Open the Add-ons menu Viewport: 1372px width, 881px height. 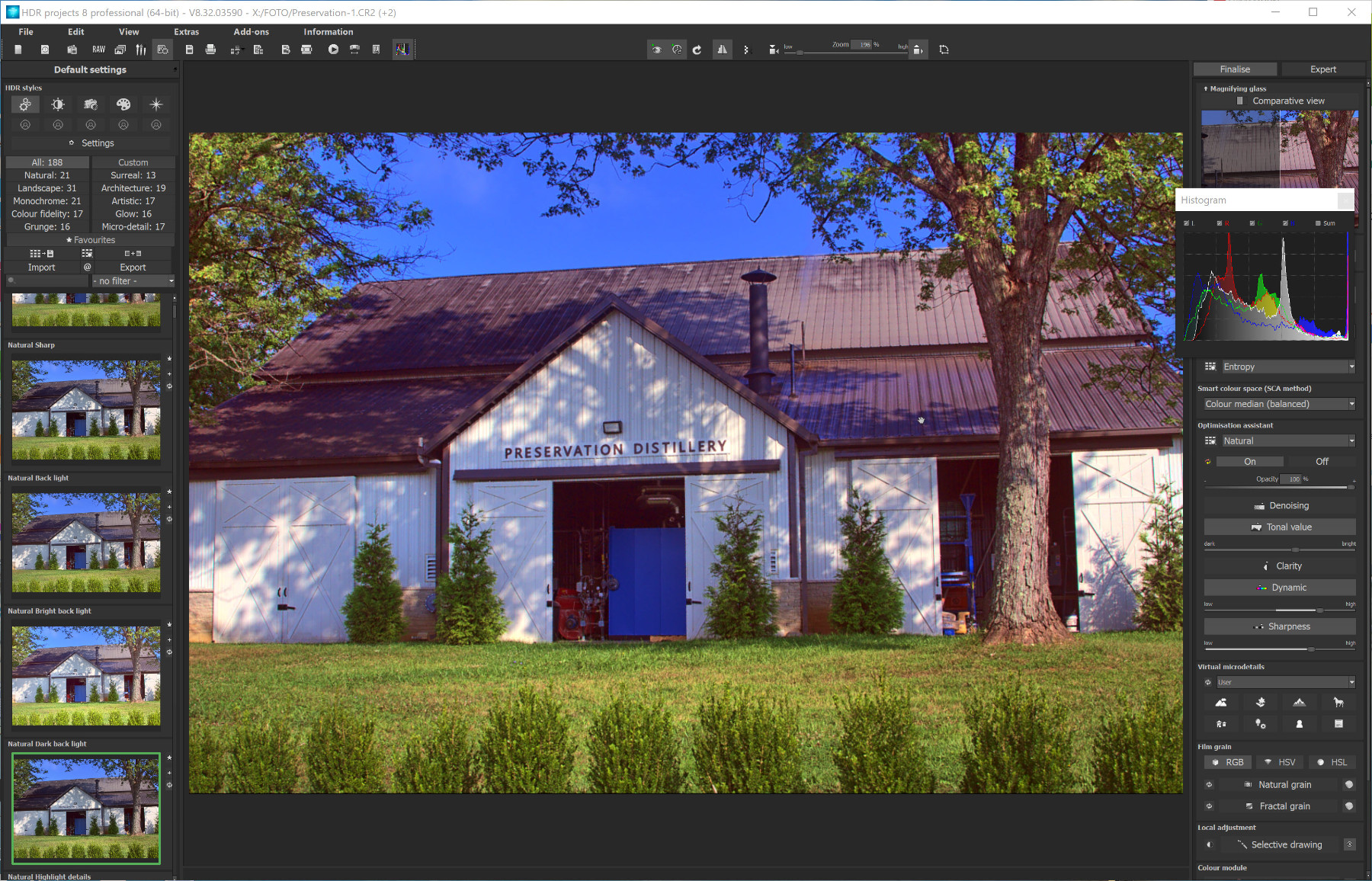(x=252, y=32)
